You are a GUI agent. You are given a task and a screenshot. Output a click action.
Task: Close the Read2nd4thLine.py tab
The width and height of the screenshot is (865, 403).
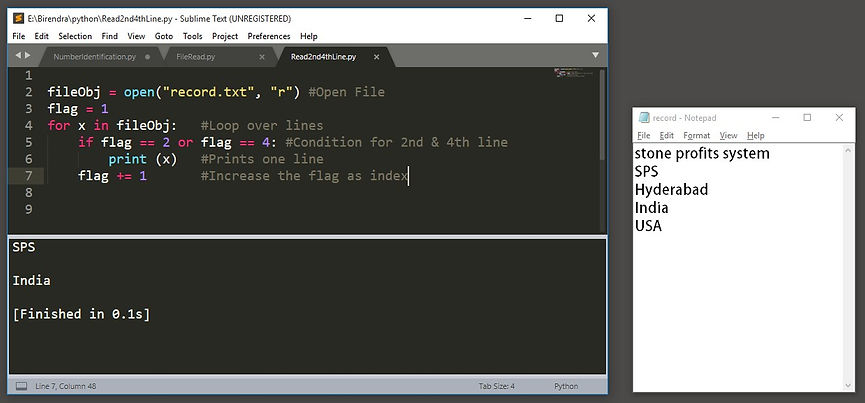coord(376,57)
